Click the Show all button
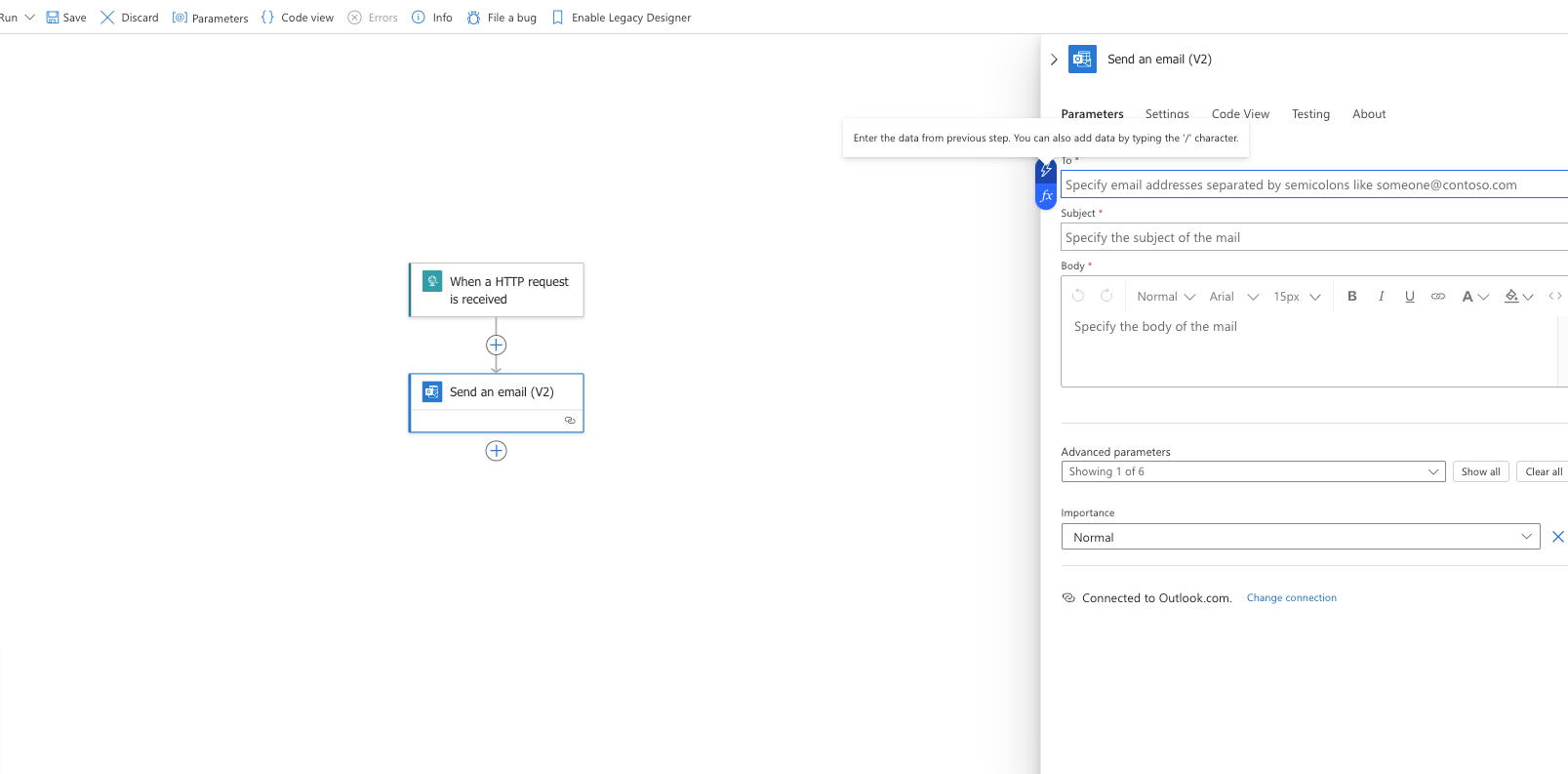The image size is (1568, 774). [x=1480, y=471]
